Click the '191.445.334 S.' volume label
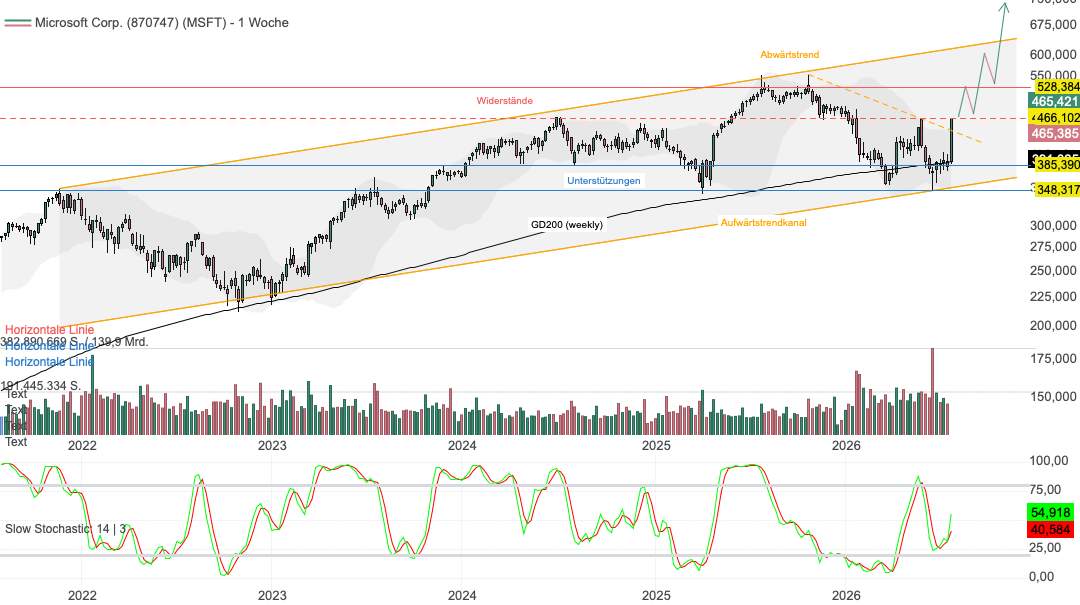This screenshot has height=605, width=1080. pos(41,386)
